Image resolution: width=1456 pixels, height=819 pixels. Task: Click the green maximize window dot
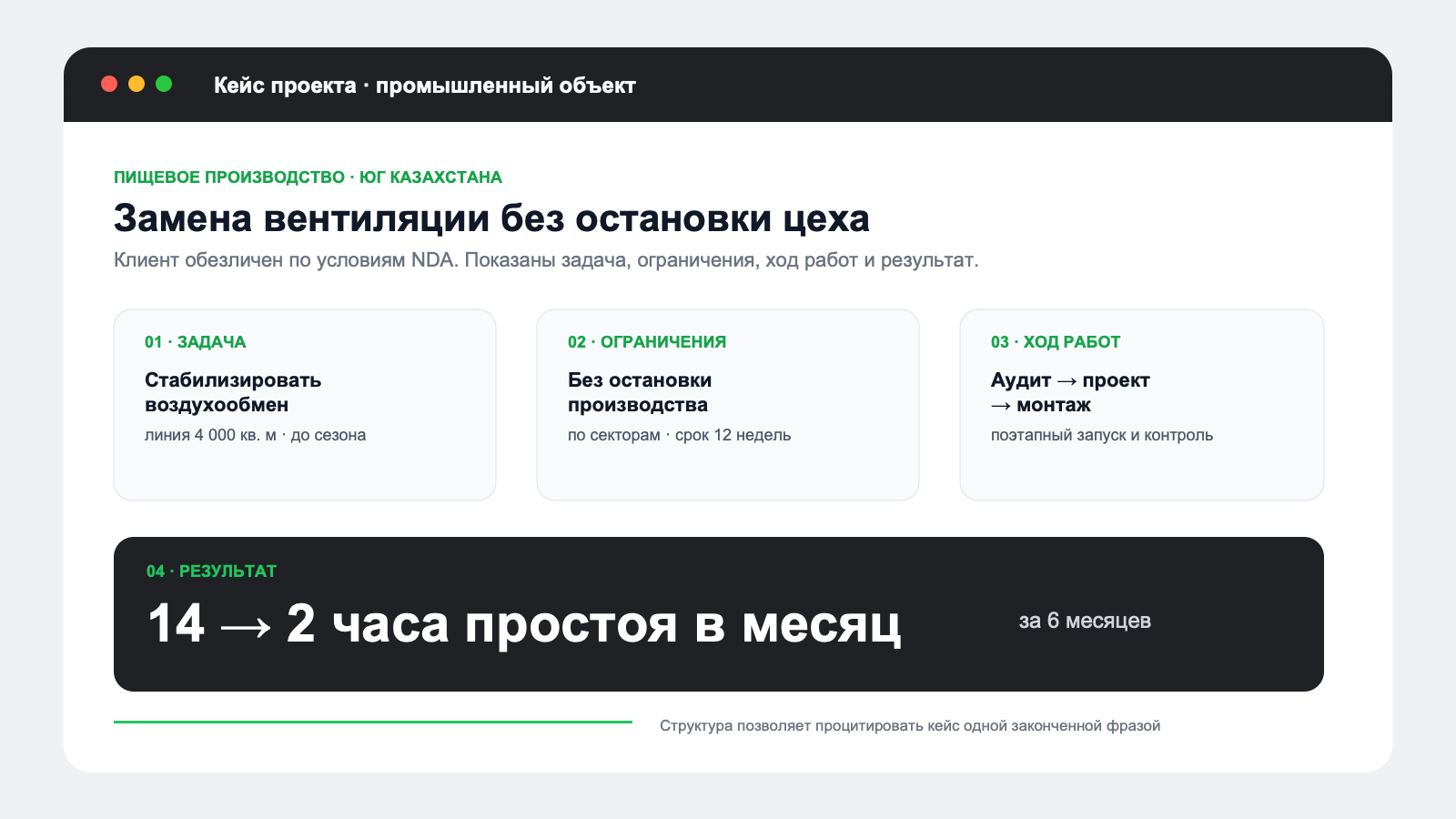[x=164, y=84]
